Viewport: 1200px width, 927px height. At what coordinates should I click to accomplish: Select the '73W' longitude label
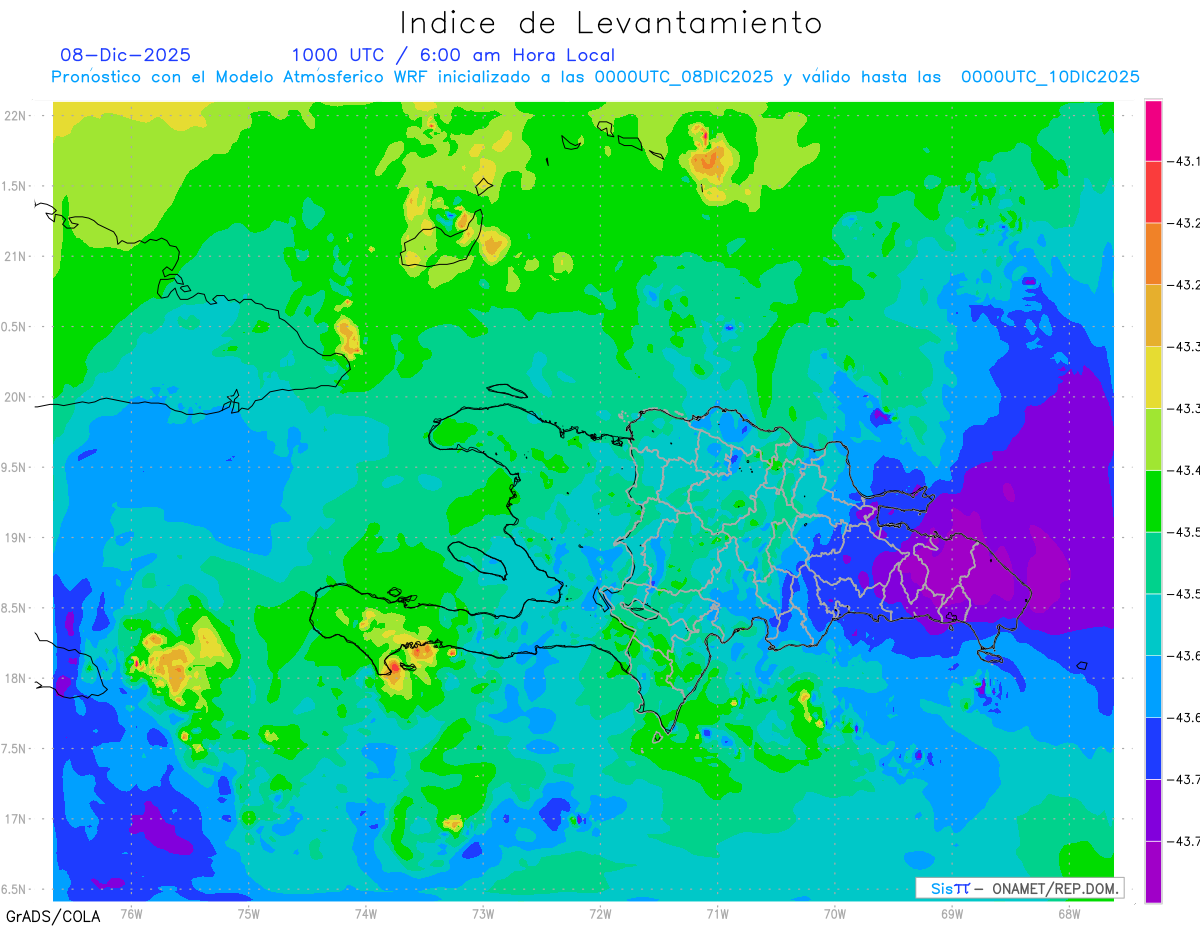click(x=483, y=913)
